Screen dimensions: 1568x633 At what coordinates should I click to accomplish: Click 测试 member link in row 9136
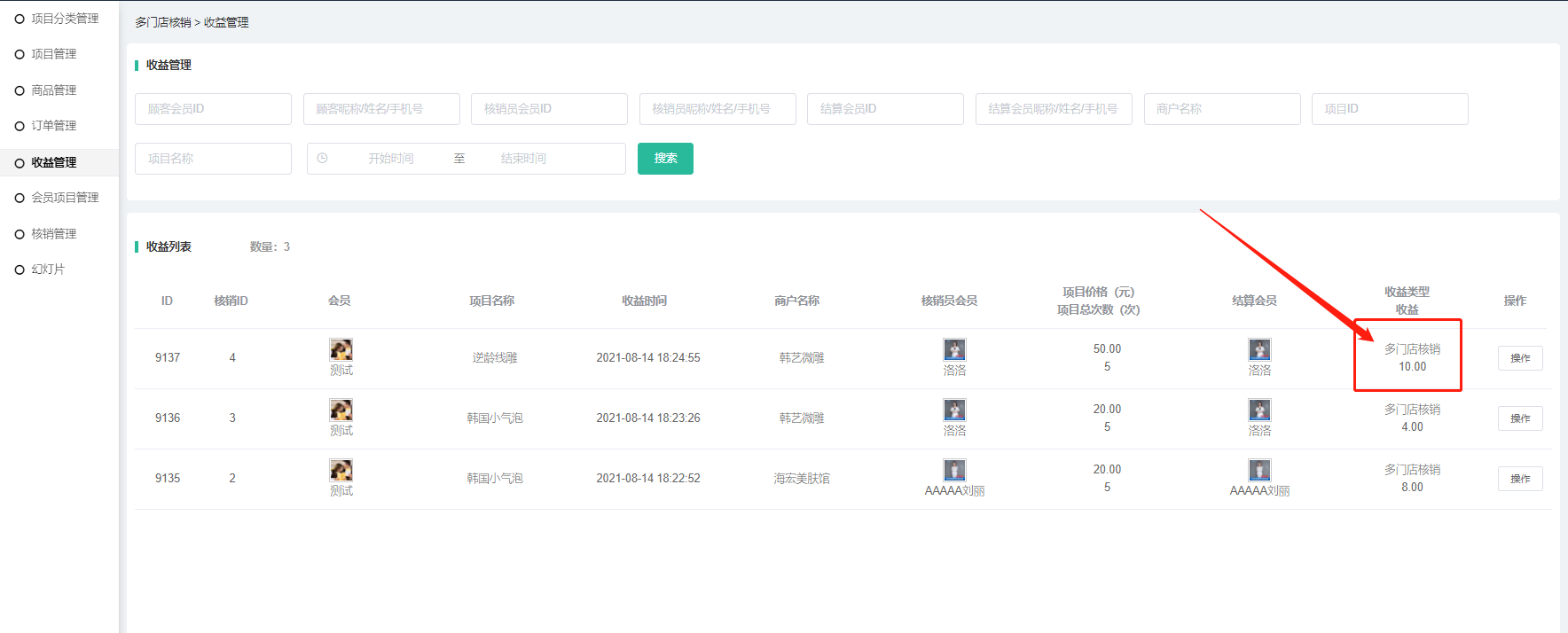click(x=341, y=431)
